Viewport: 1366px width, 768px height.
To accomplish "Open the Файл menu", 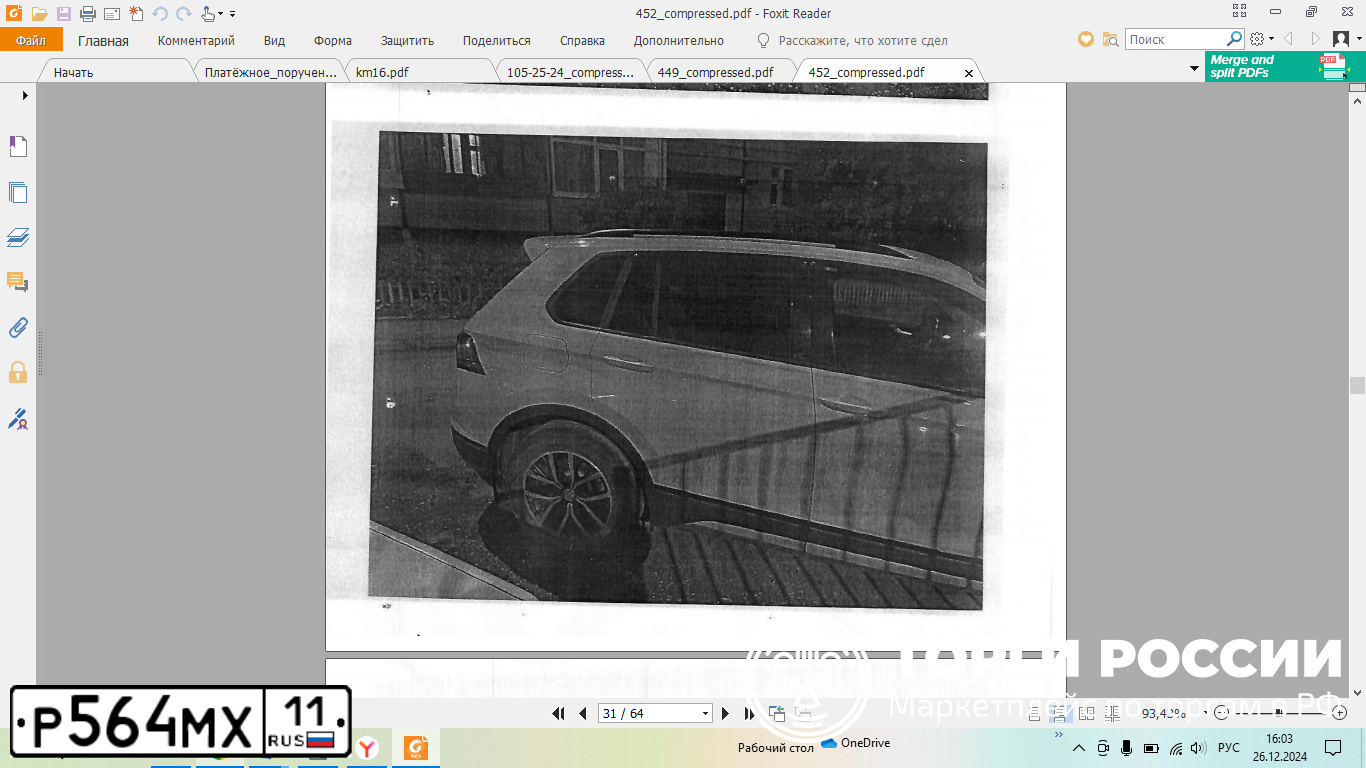I will [31, 40].
